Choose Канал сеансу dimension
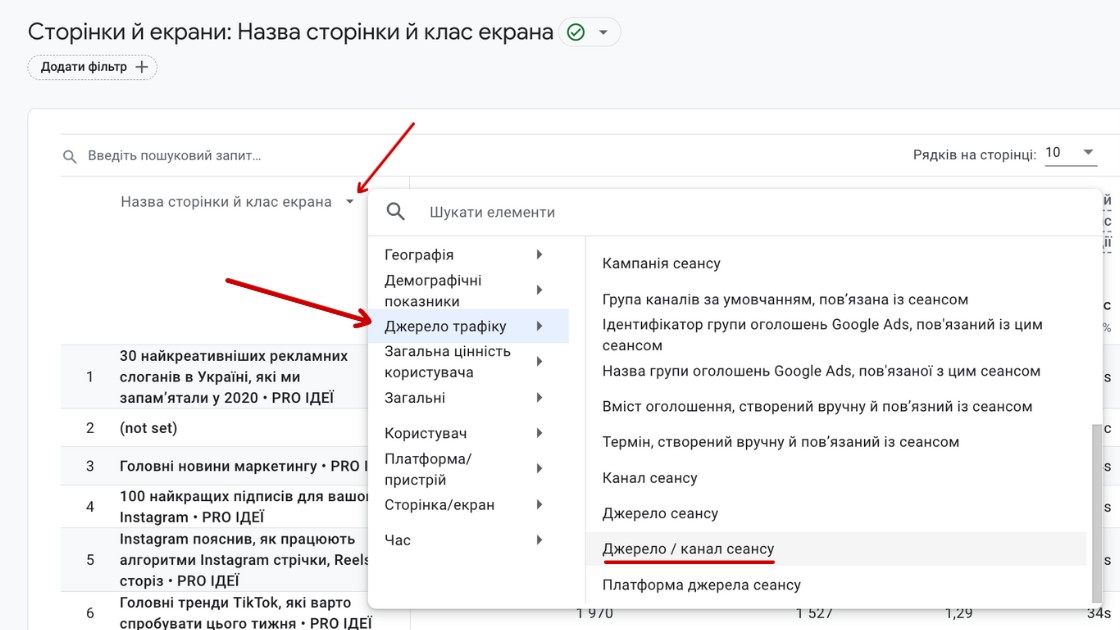The width and height of the screenshot is (1120, 630). point(650,478)
